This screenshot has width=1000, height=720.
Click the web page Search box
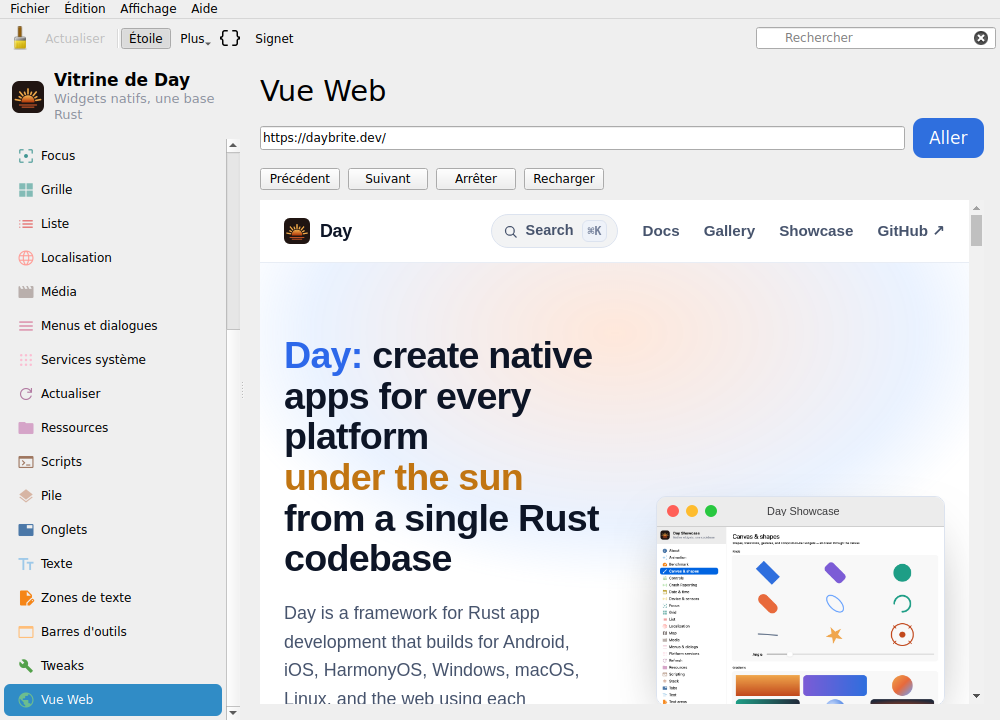[554, 231]
